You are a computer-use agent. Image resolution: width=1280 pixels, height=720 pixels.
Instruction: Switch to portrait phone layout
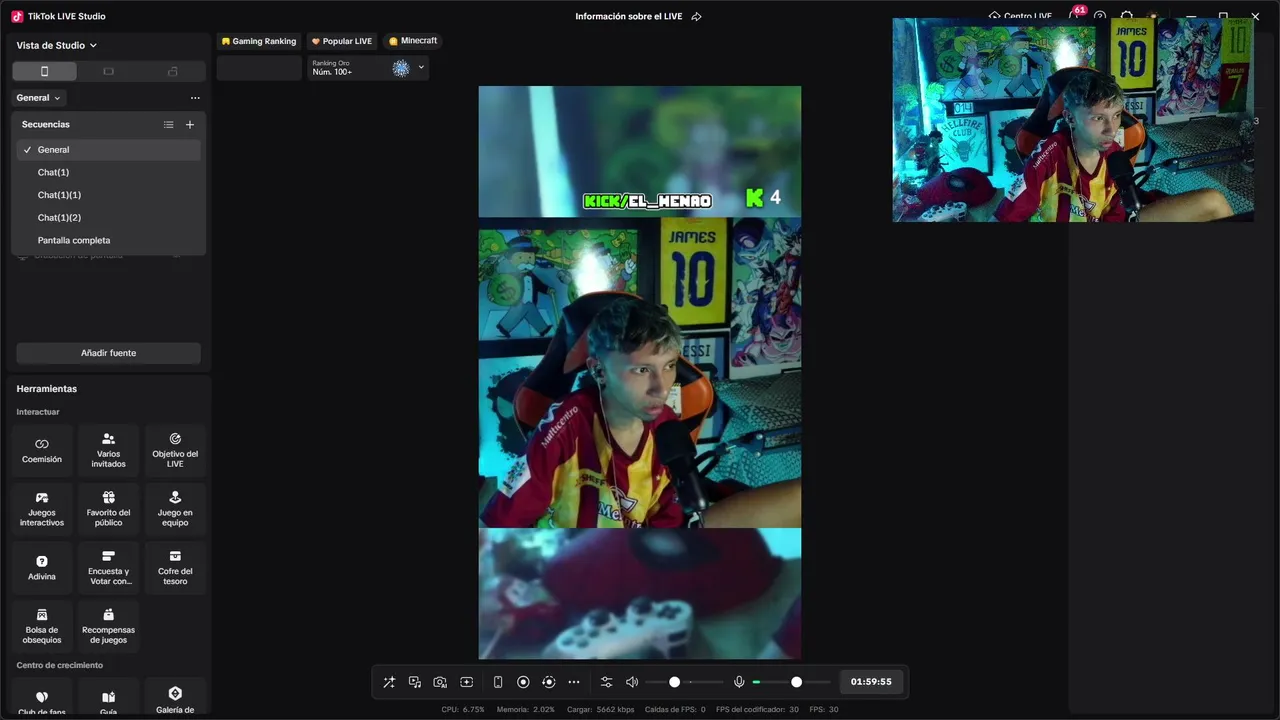44,71
